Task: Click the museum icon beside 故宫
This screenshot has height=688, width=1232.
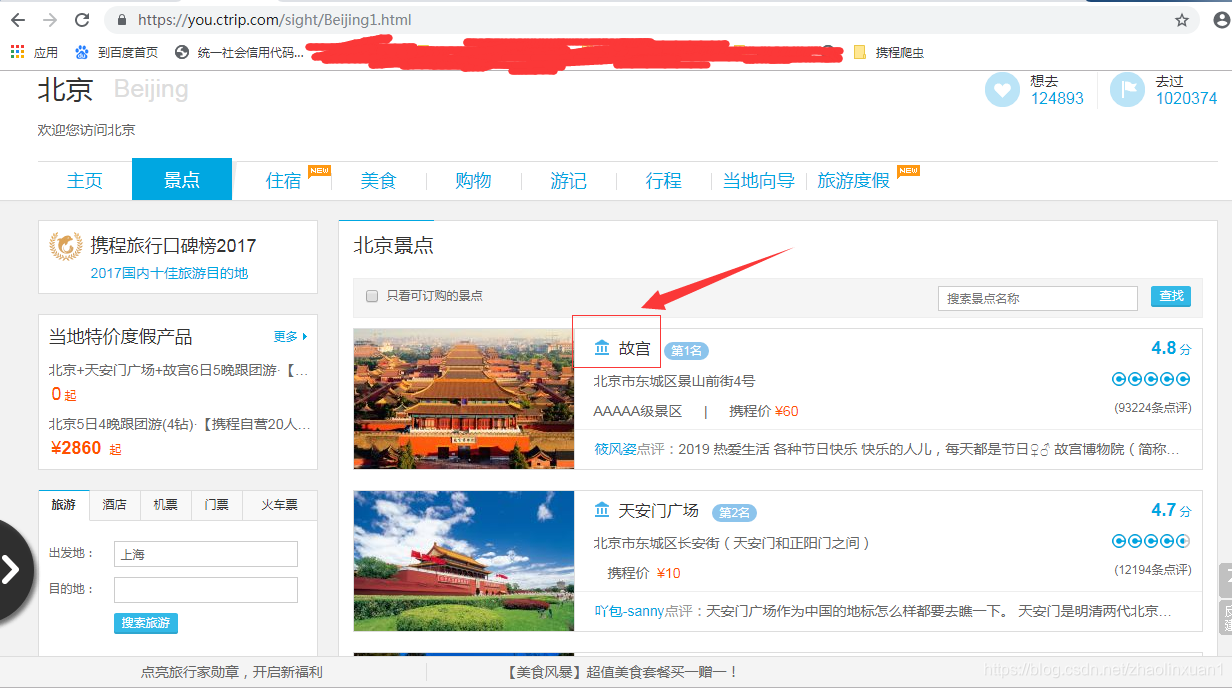Action: pos(602,348)
